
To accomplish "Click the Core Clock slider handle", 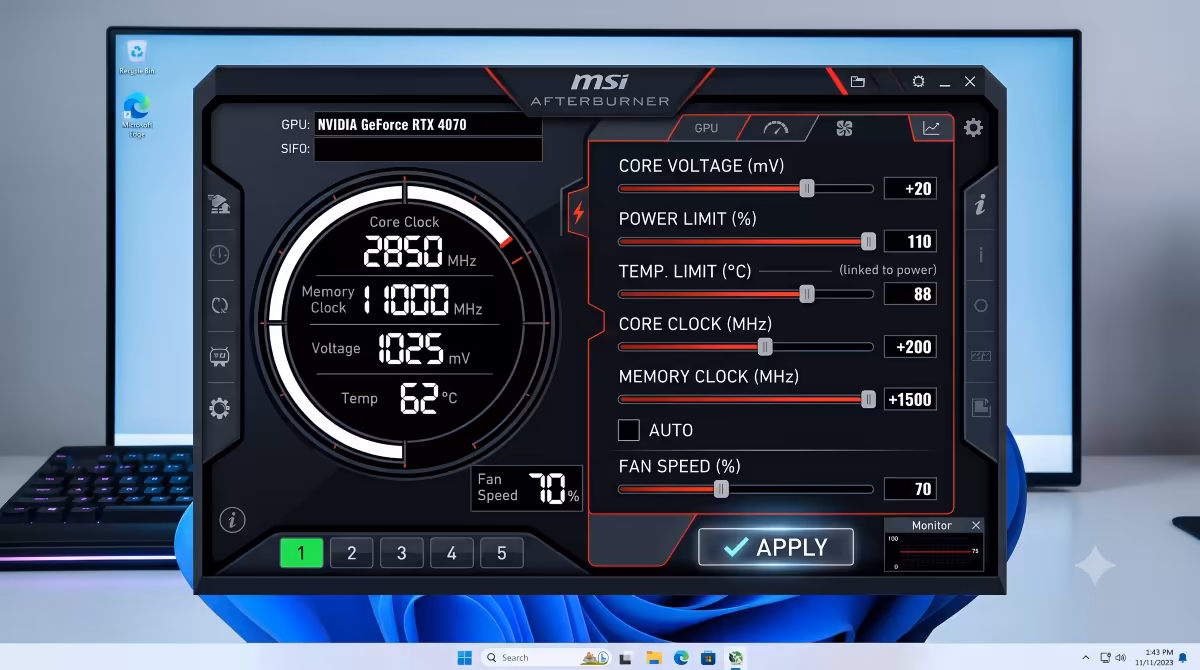I will (x=765, y=347).
